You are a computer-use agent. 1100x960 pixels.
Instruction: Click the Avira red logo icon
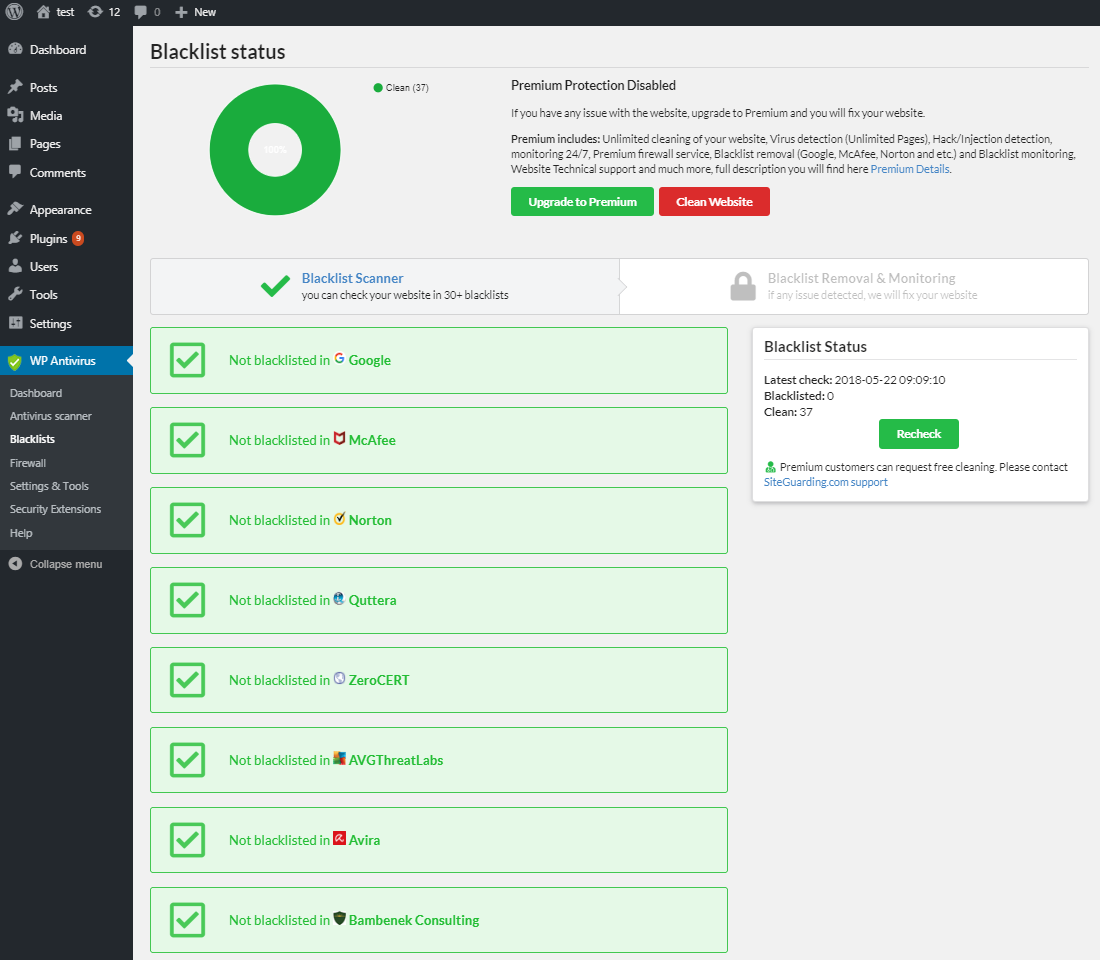[340, 839]
